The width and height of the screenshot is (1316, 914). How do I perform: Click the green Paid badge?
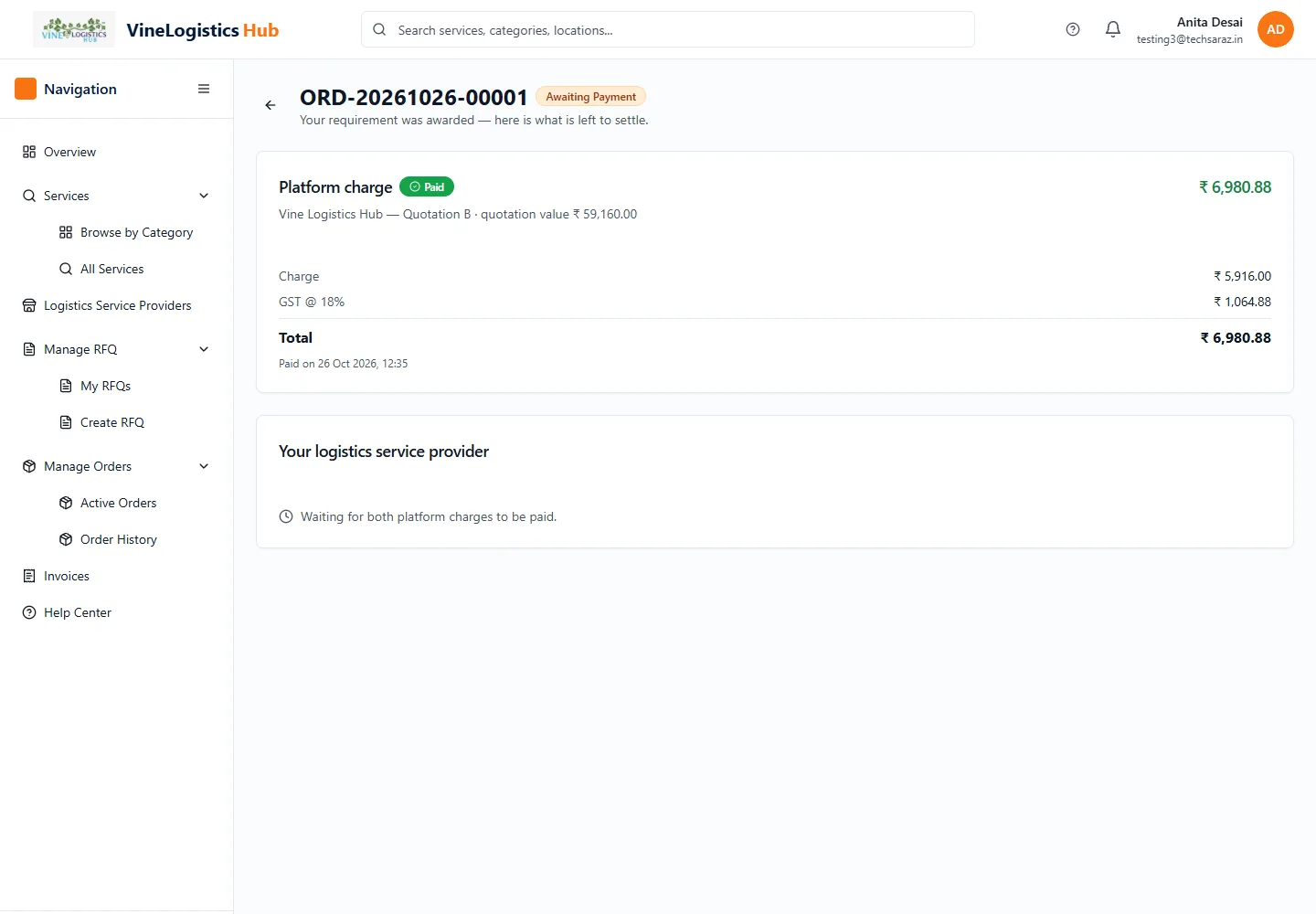[427, 186]
